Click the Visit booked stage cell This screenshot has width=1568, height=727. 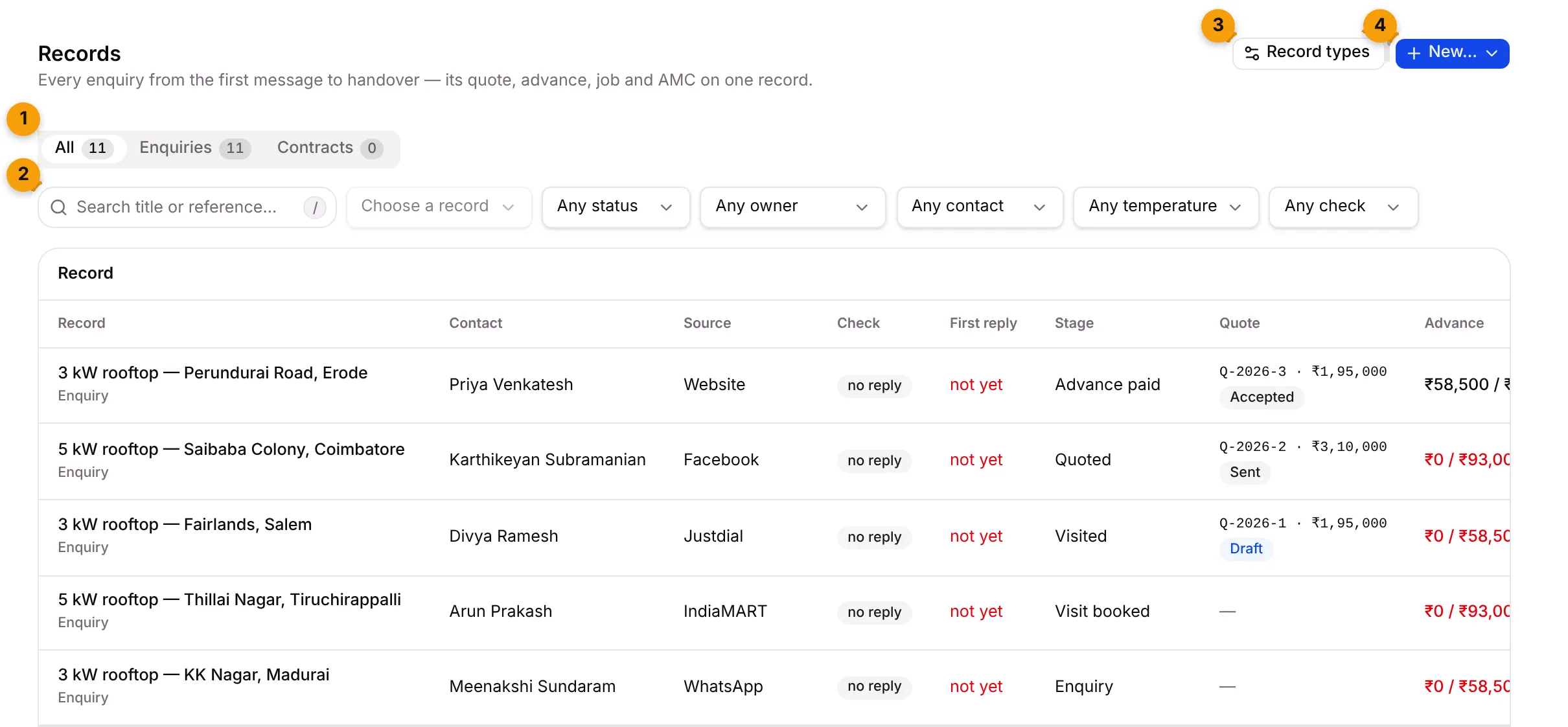click(x=1102, y=612)
